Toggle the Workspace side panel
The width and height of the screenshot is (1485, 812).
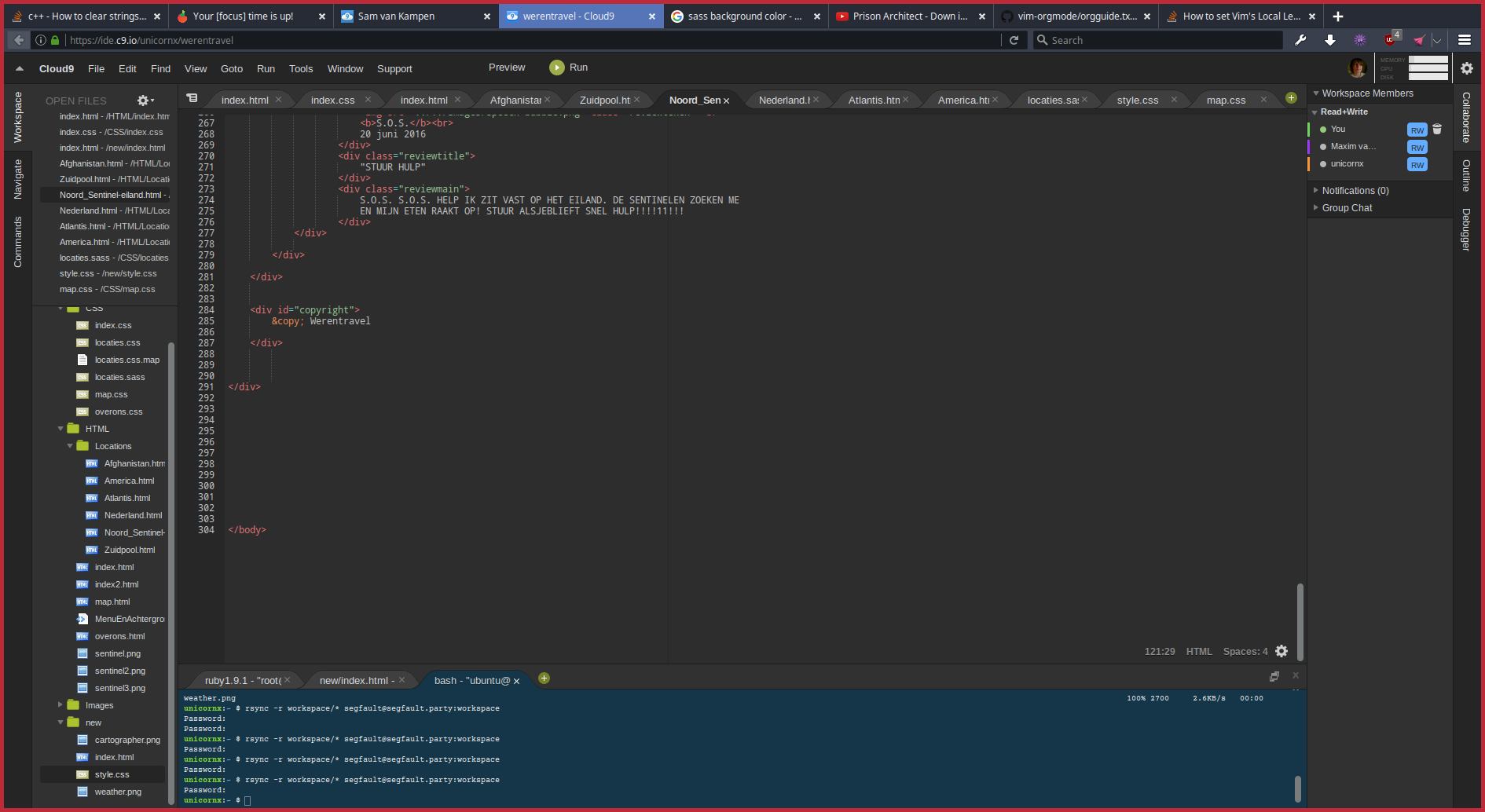click(17, 117)
